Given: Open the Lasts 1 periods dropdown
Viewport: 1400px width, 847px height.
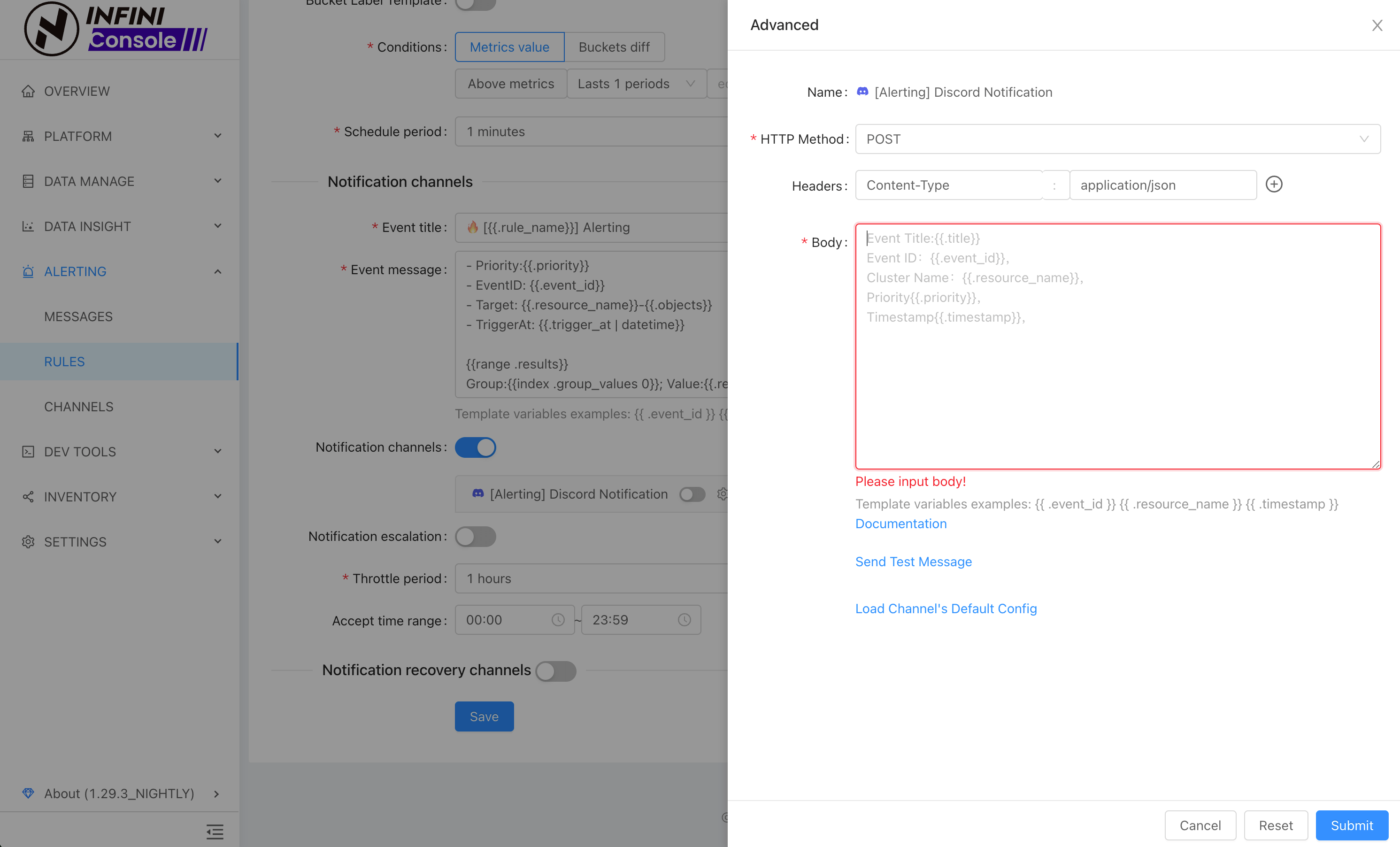Looking at the screenshot, I should click(636, 84).
